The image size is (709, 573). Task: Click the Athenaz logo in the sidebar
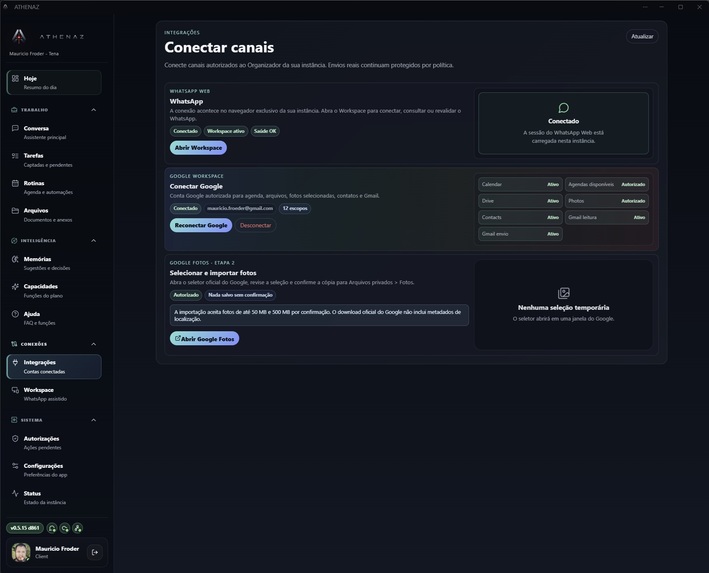pos(19,36)
